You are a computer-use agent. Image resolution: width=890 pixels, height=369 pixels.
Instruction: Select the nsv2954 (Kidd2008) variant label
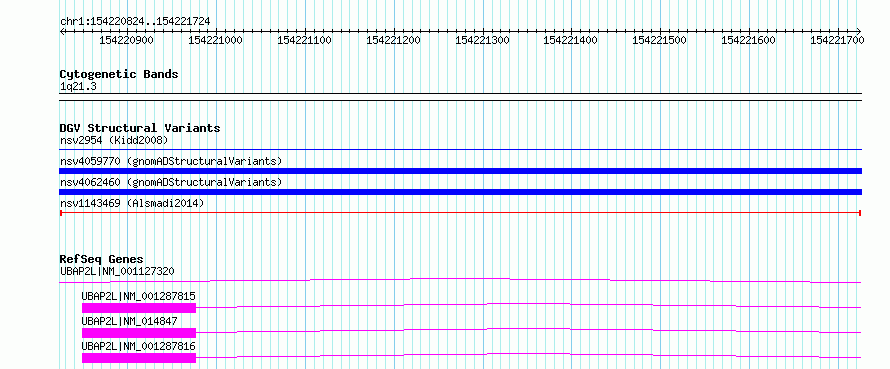coord(114,140)
